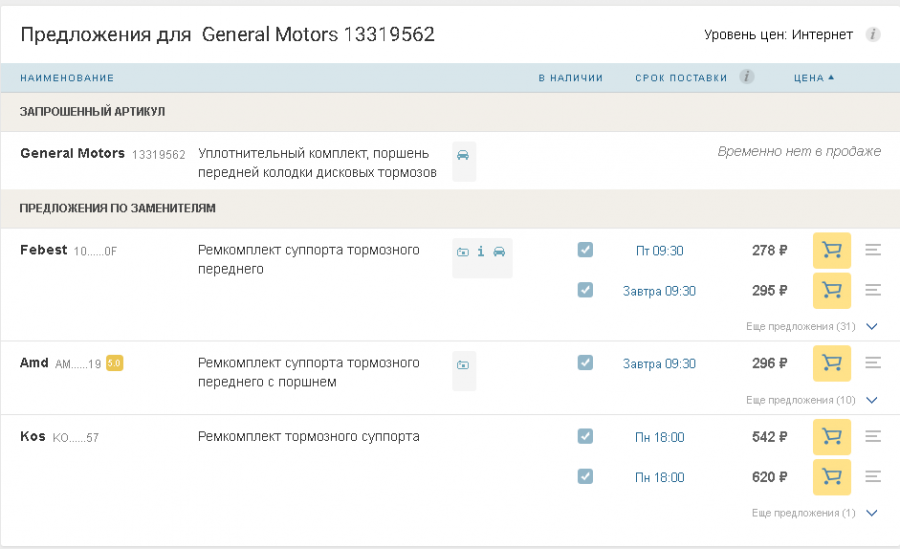Click price 278 ₽
This screenshot has height=549, width=900.
point(770,250)
